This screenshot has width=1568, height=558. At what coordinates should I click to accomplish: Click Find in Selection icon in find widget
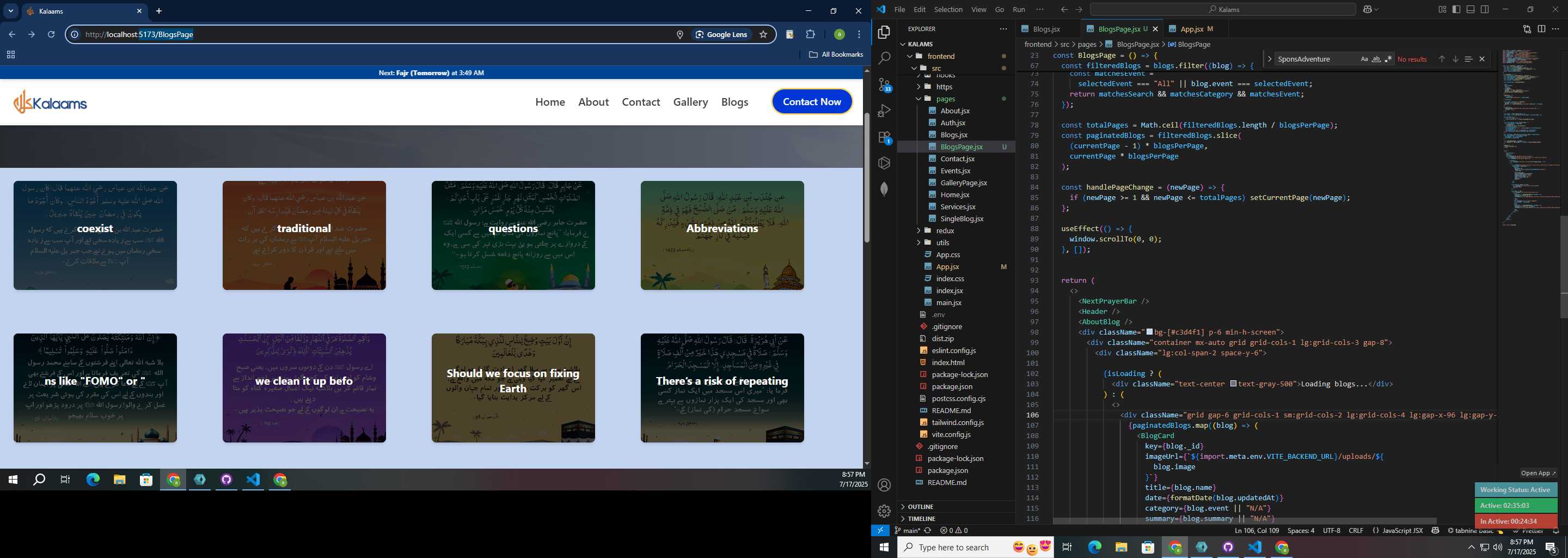tap(1468, 59)
